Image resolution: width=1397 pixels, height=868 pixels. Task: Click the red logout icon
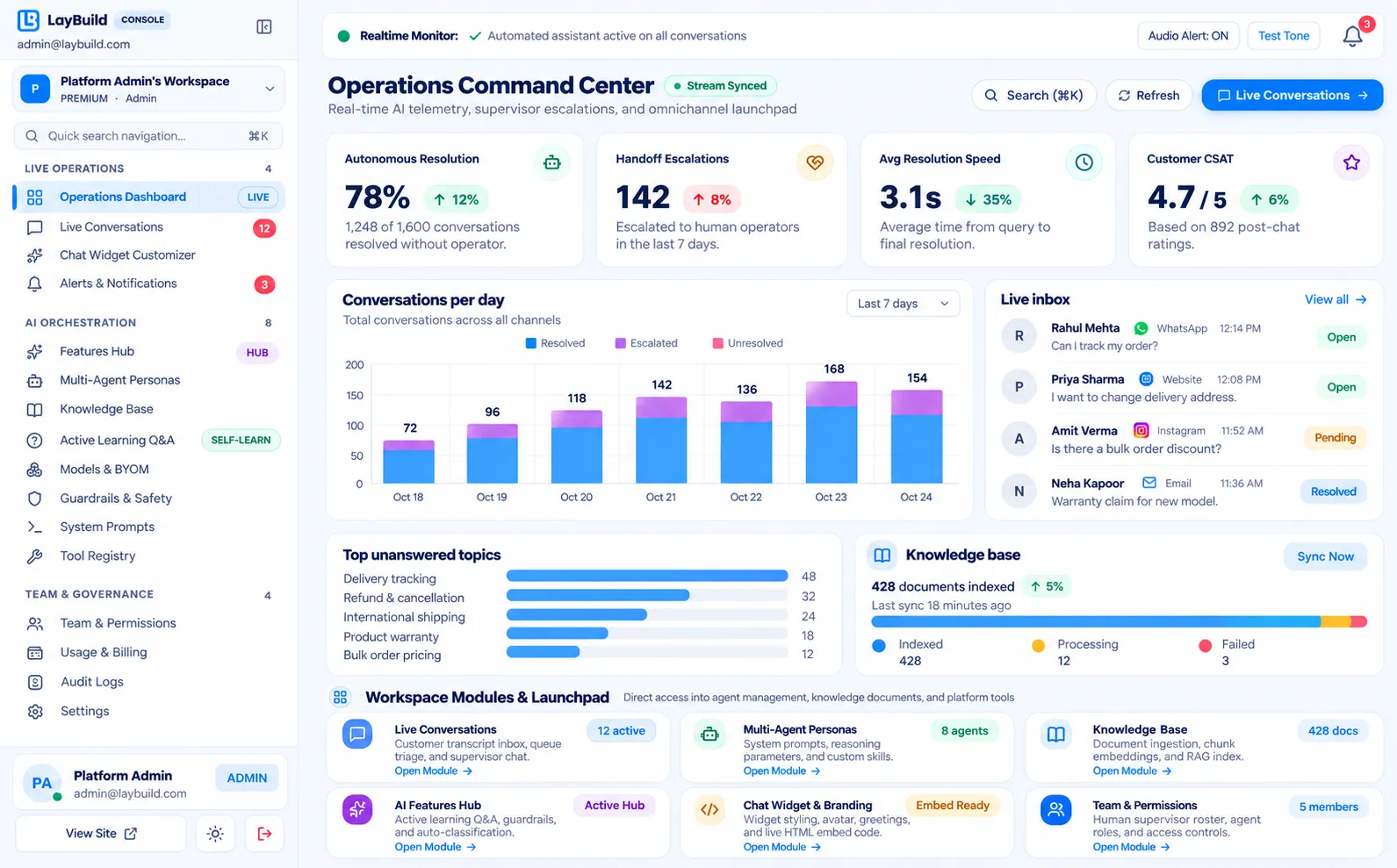264,834
